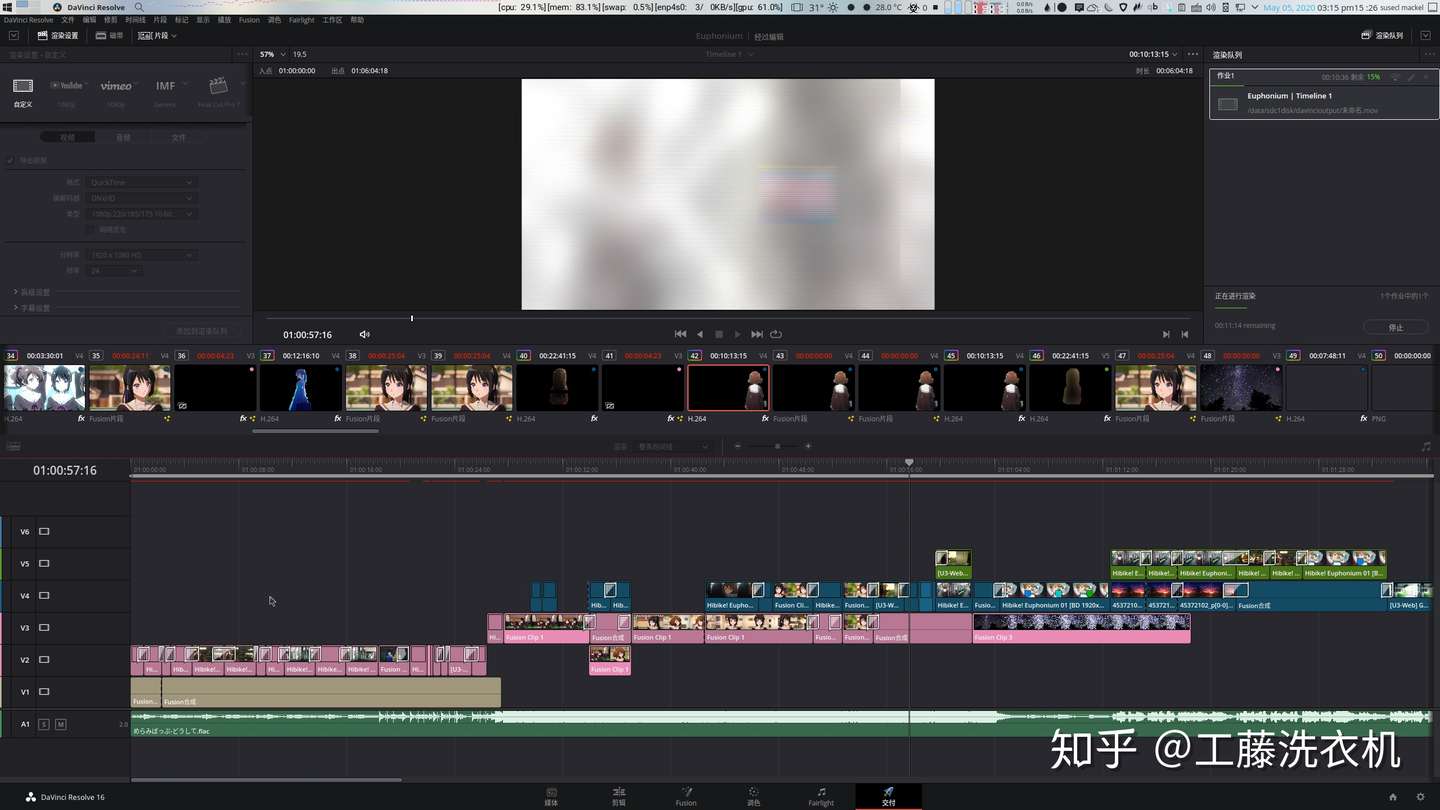Choose the Vimeo render preset
This screenshot has width=1440, height=810.
tap(116, 86)
